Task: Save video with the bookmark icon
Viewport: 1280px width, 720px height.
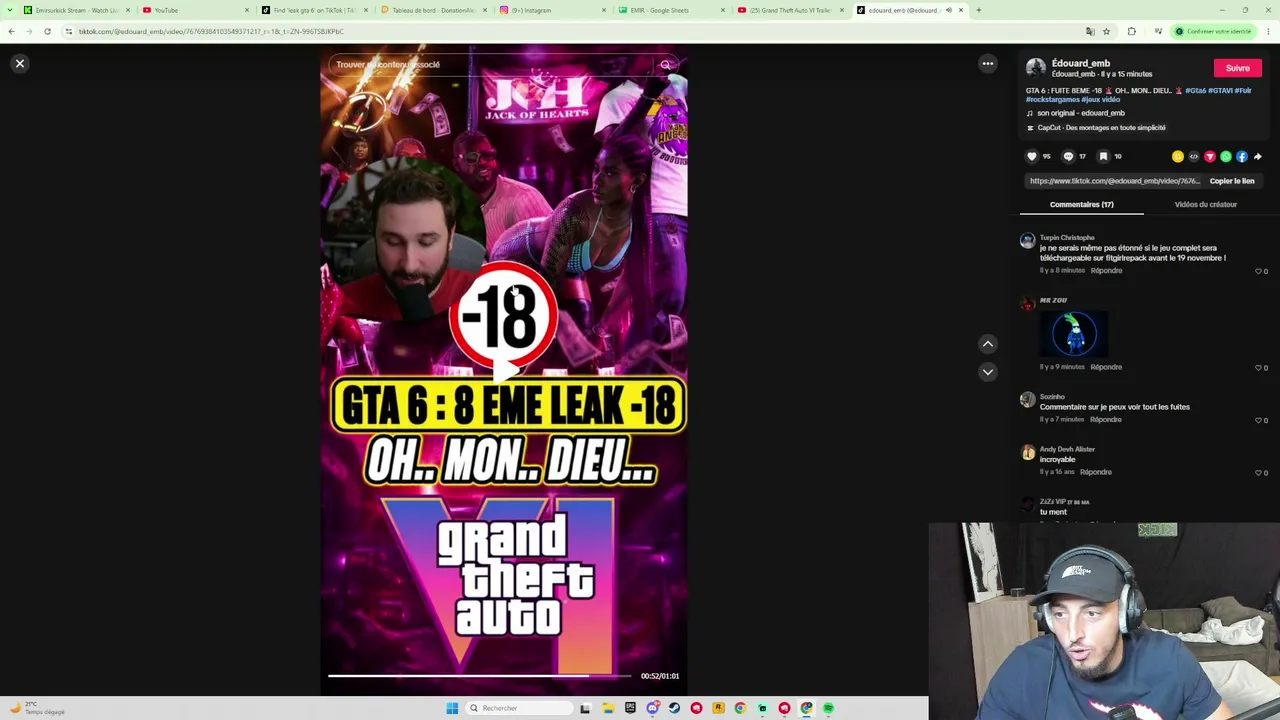Action: (1103, 156)
